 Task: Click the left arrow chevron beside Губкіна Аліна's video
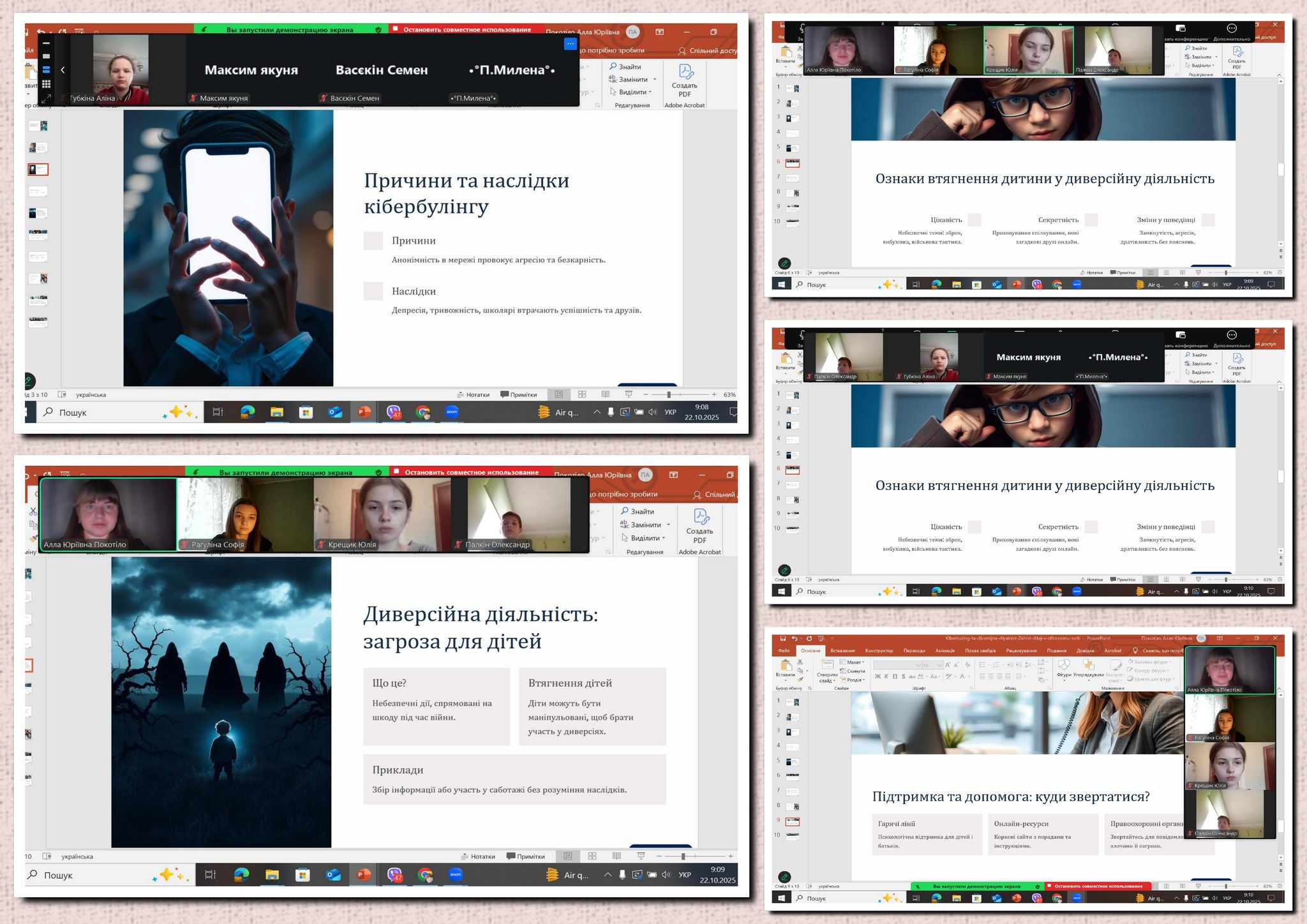pyautogui.click(x=63, y=70)
